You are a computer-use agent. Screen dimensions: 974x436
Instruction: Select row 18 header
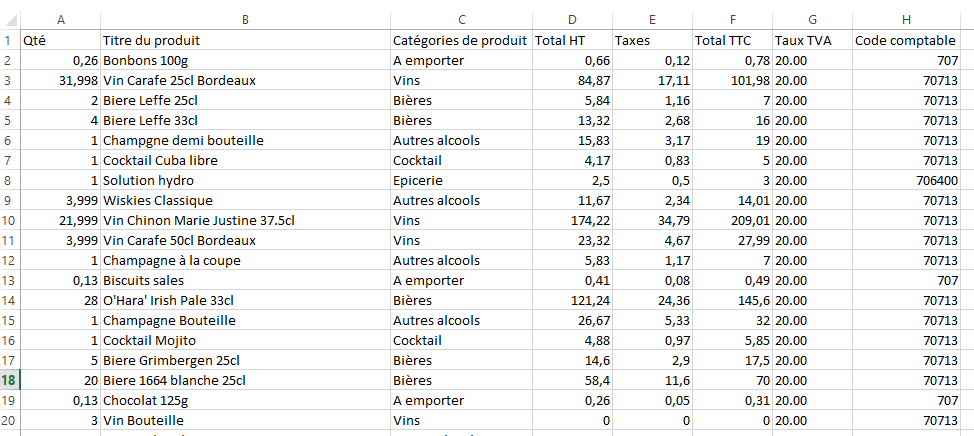[9, 380]
